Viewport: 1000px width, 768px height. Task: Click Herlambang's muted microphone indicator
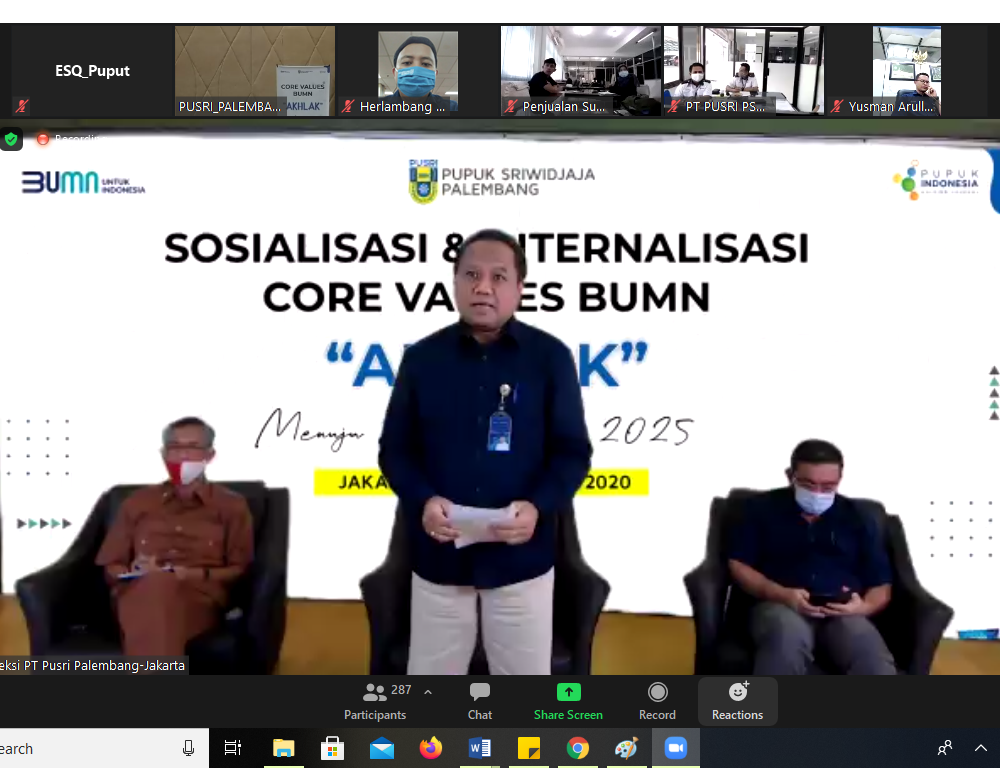tap(347, 106)
